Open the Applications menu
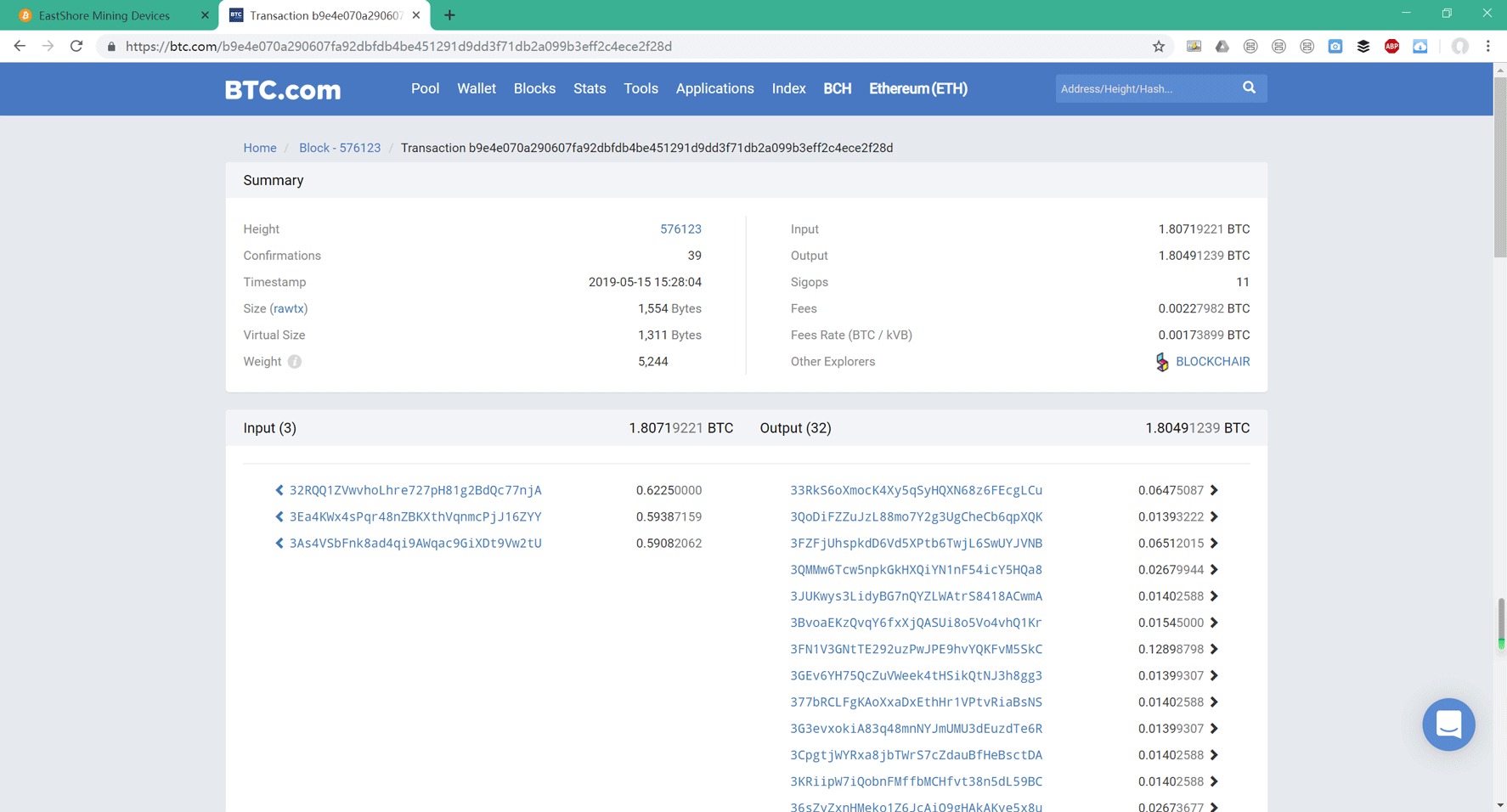The height and width of the screenshot is (812, 1507). tap(714, 88)
